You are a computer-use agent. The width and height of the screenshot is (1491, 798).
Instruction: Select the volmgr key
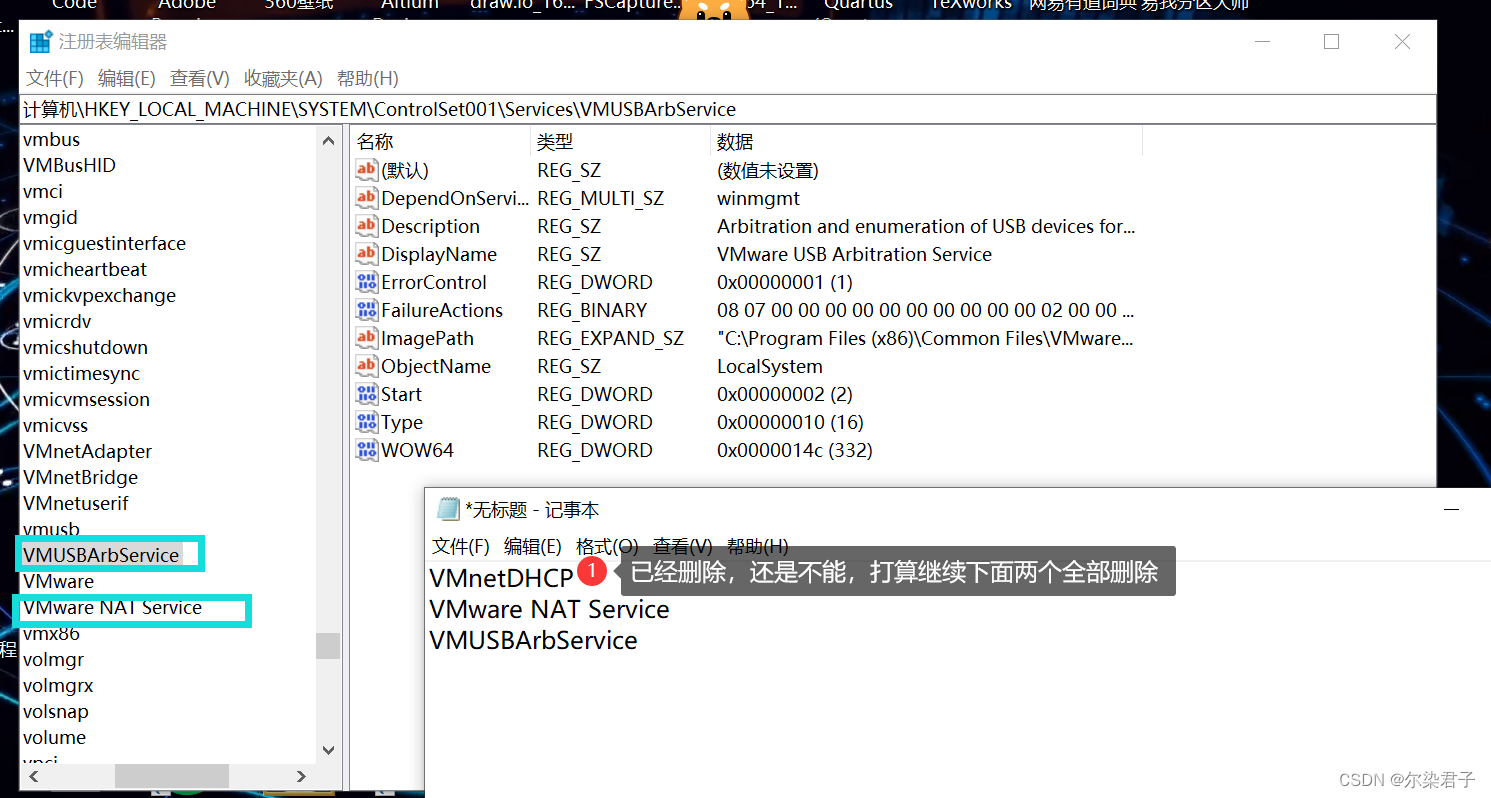(x=53, y=659)
